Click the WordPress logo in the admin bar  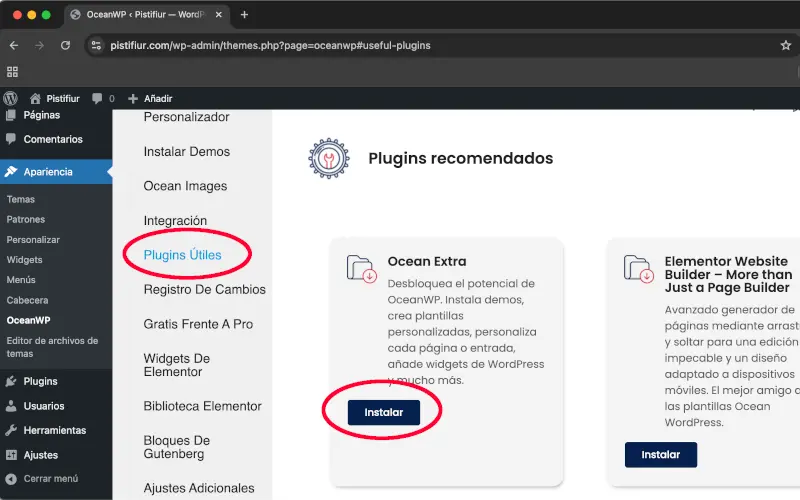click(x=10, y=98)
